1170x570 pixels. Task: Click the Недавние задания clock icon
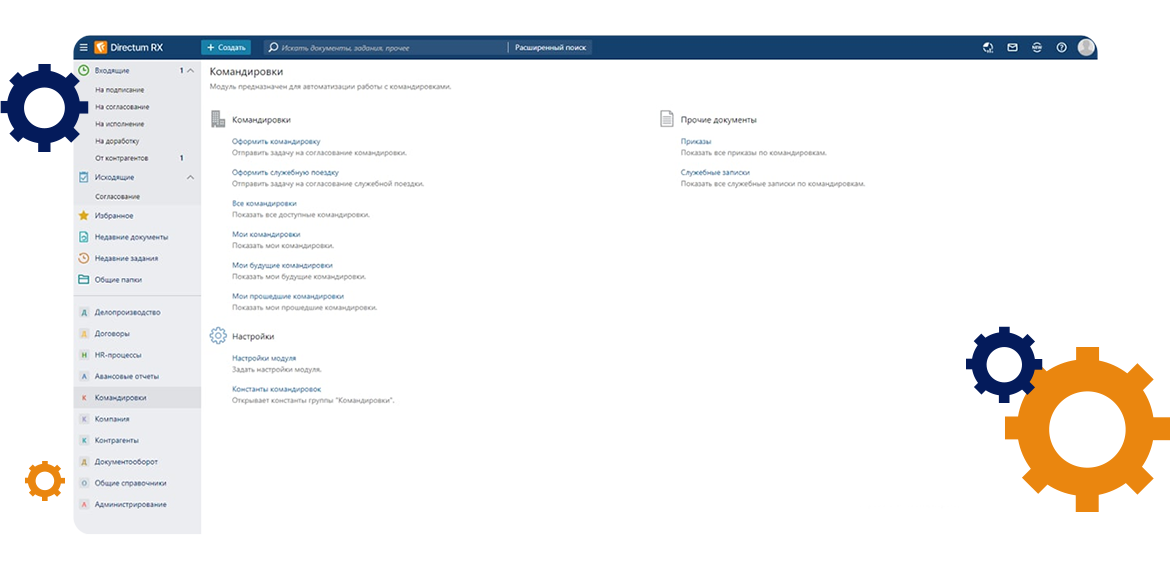coord(84,258)
